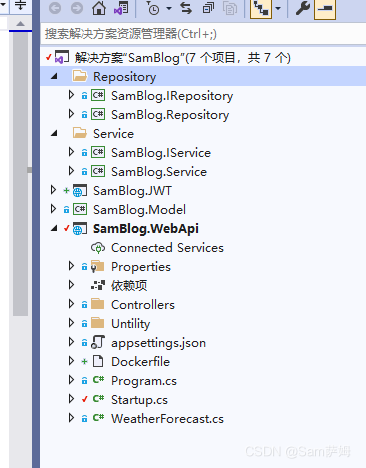Expand the 依赖项 dependencies node
Viewport: 366px width, 468px height.
(71, 285)
